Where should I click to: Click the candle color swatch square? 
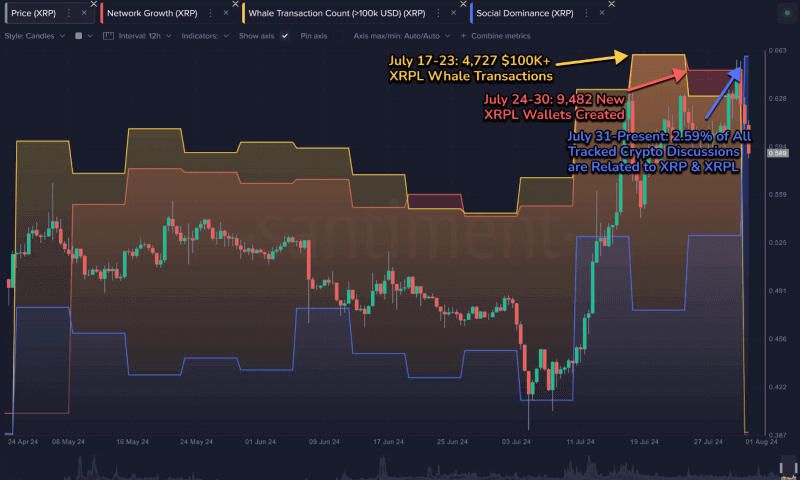79,36
